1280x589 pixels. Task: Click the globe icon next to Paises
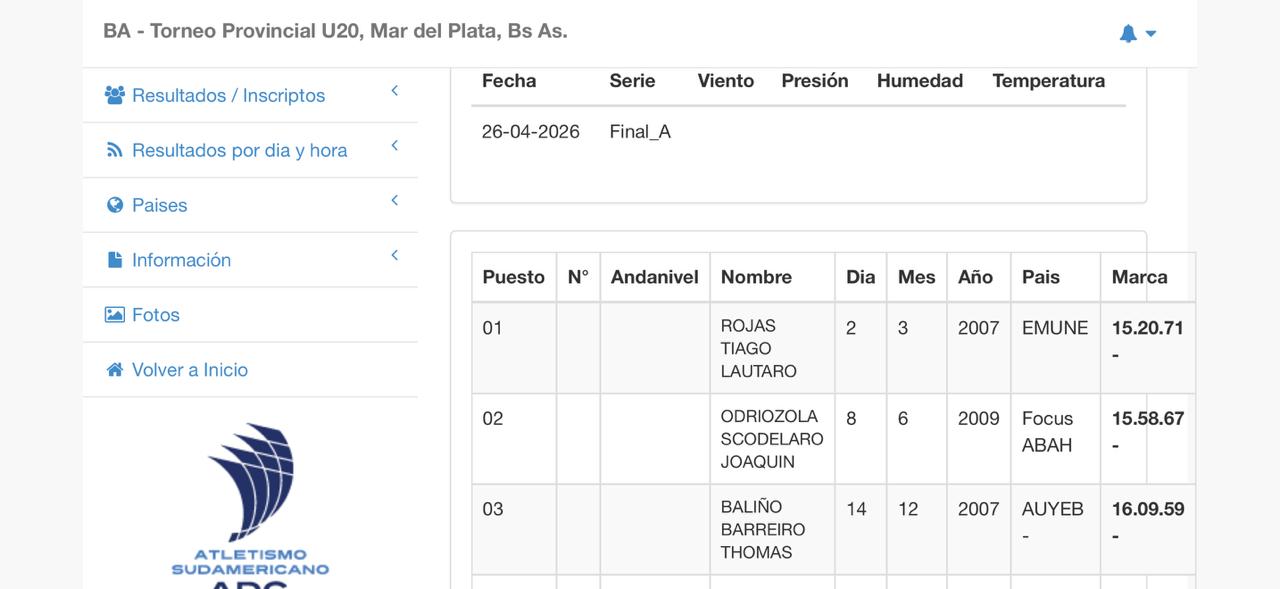point(114,205)
